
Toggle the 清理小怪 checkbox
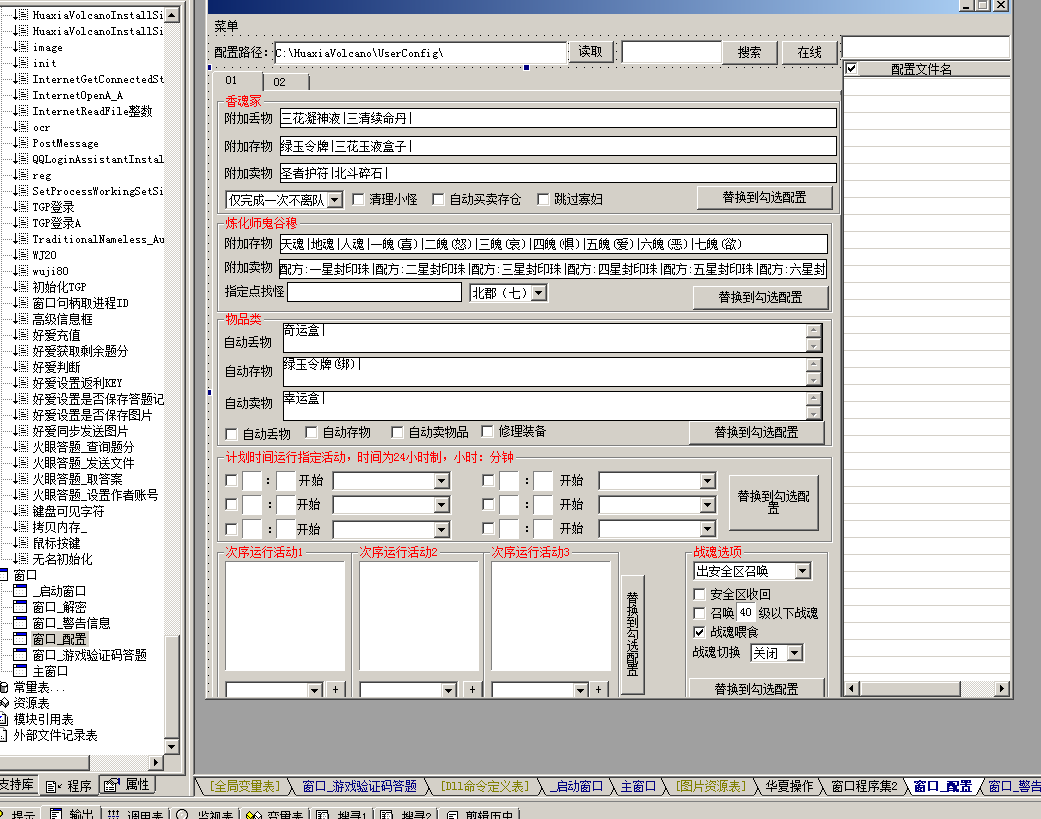tap(359, 199)
